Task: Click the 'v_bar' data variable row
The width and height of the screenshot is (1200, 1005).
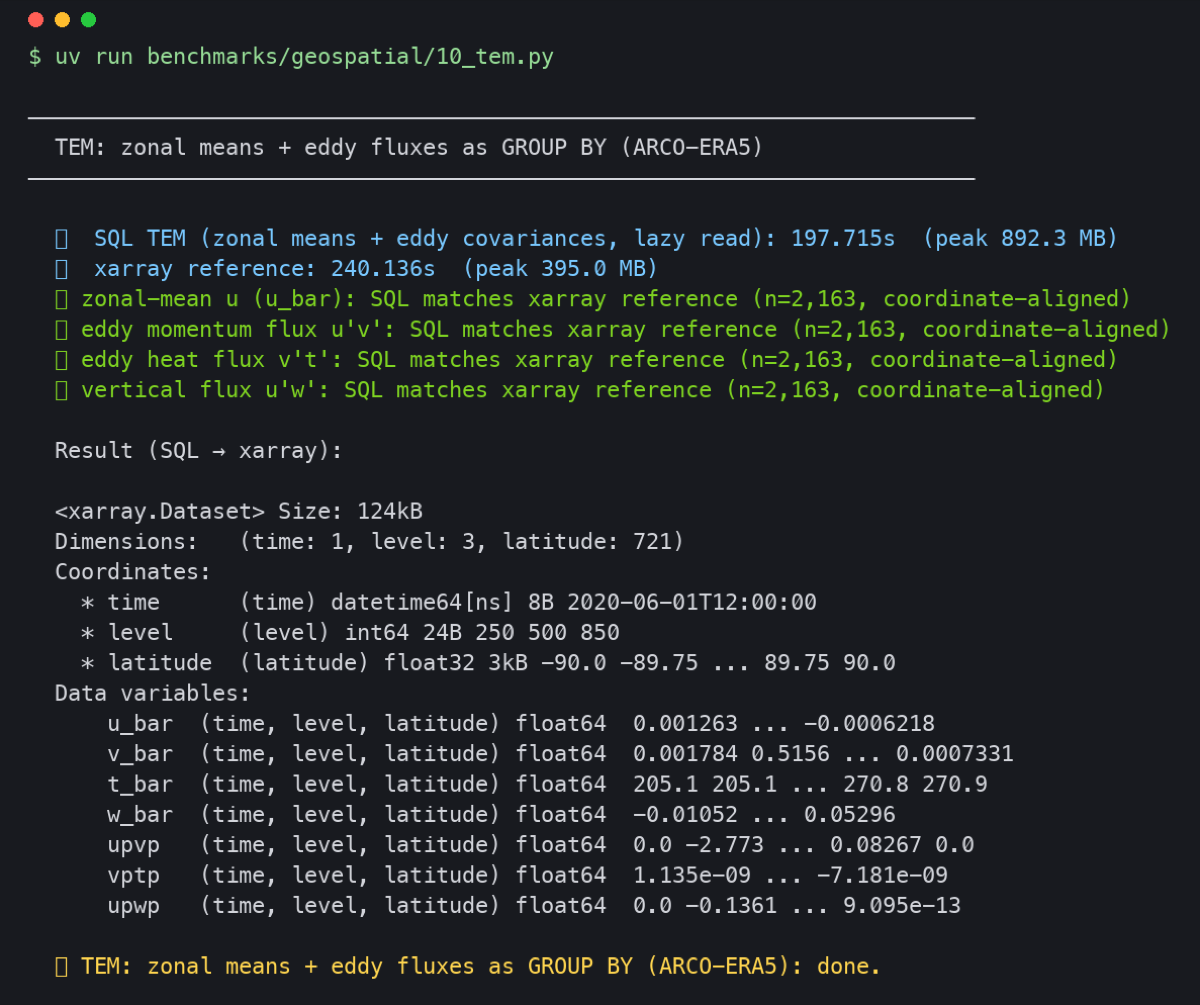Action: tap(561, 753)
